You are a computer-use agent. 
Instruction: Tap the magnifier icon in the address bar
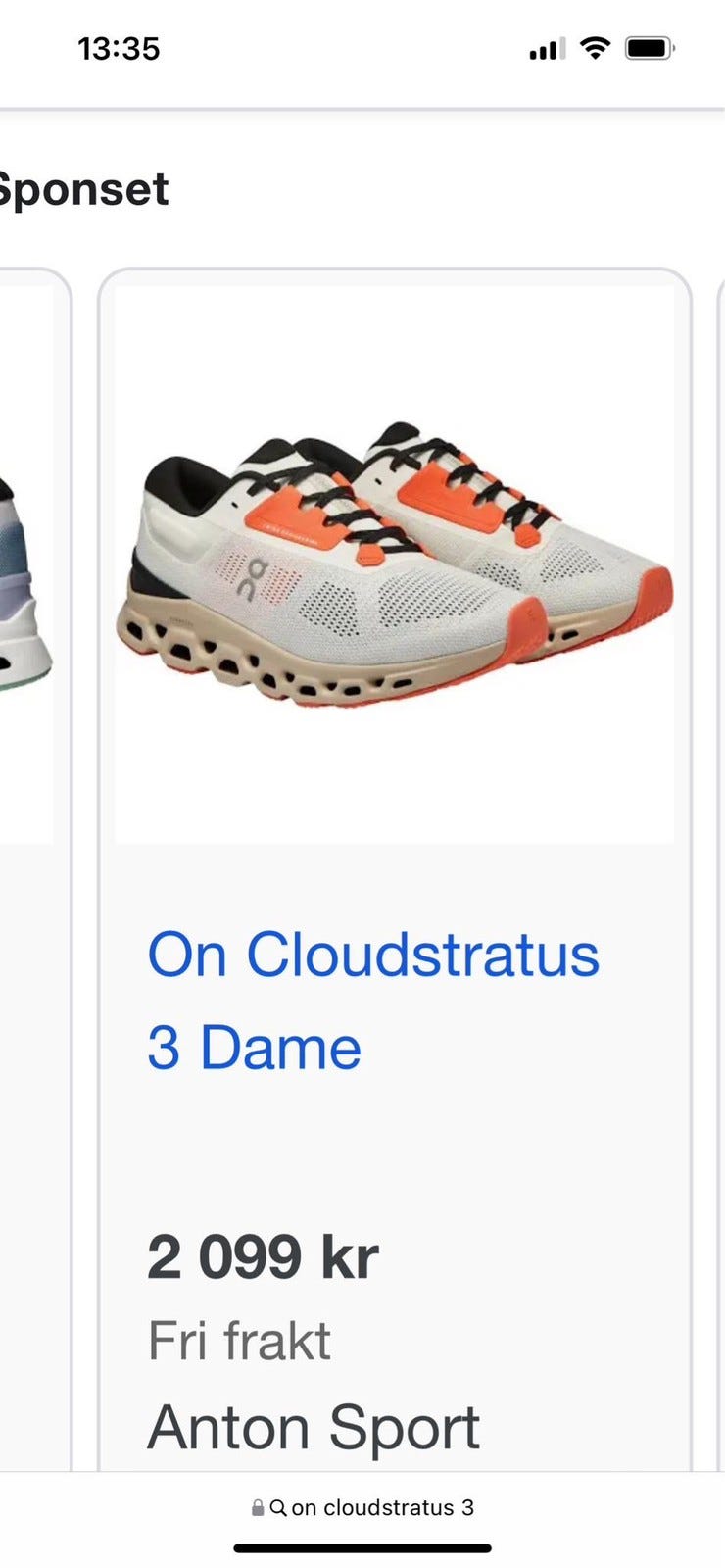point(278,1508)
